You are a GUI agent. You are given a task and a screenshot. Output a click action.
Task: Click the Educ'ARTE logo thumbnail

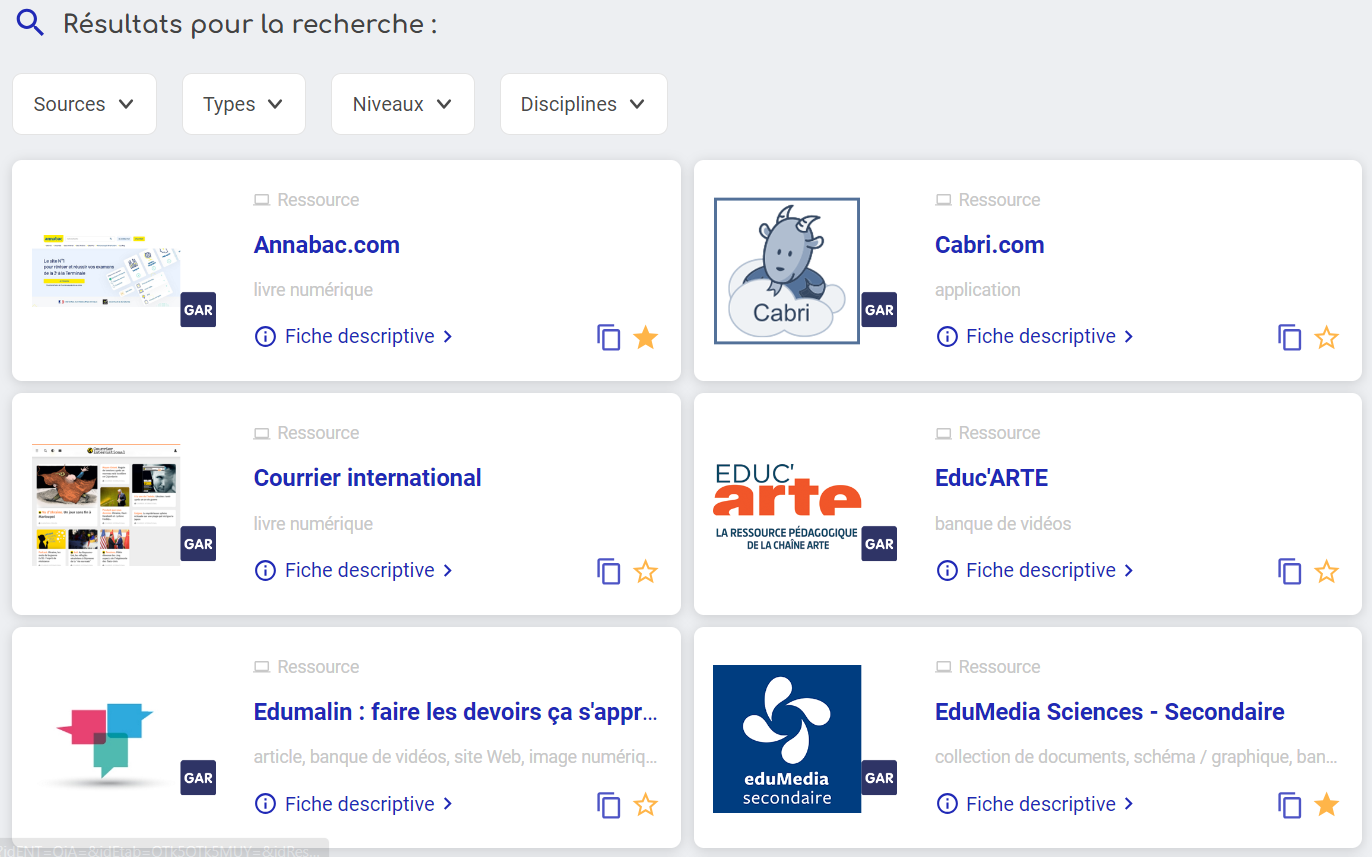point(786,504)
